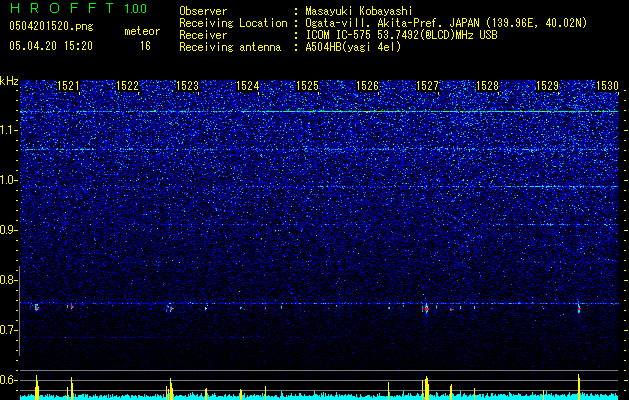This screenshot has width=629, height=400.
Task: Click the HROFFT program title text
Action: [63, 8]
